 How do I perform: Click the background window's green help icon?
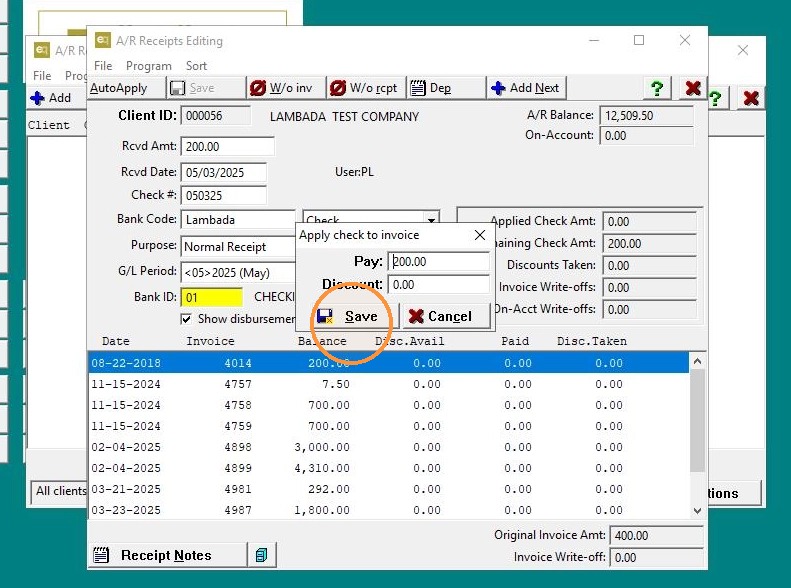coord(715,98)
